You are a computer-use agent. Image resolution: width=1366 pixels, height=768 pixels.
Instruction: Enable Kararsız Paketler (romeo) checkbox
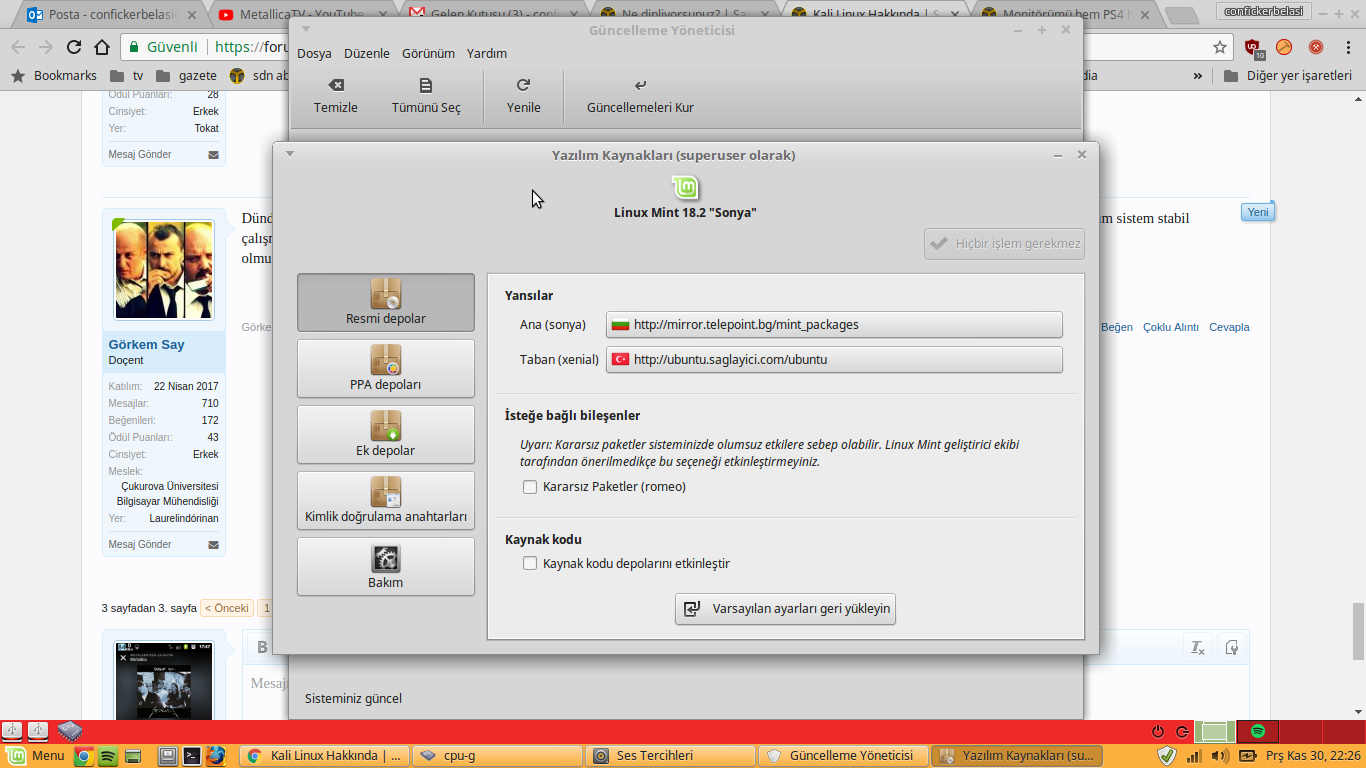(x=530, y=487)
